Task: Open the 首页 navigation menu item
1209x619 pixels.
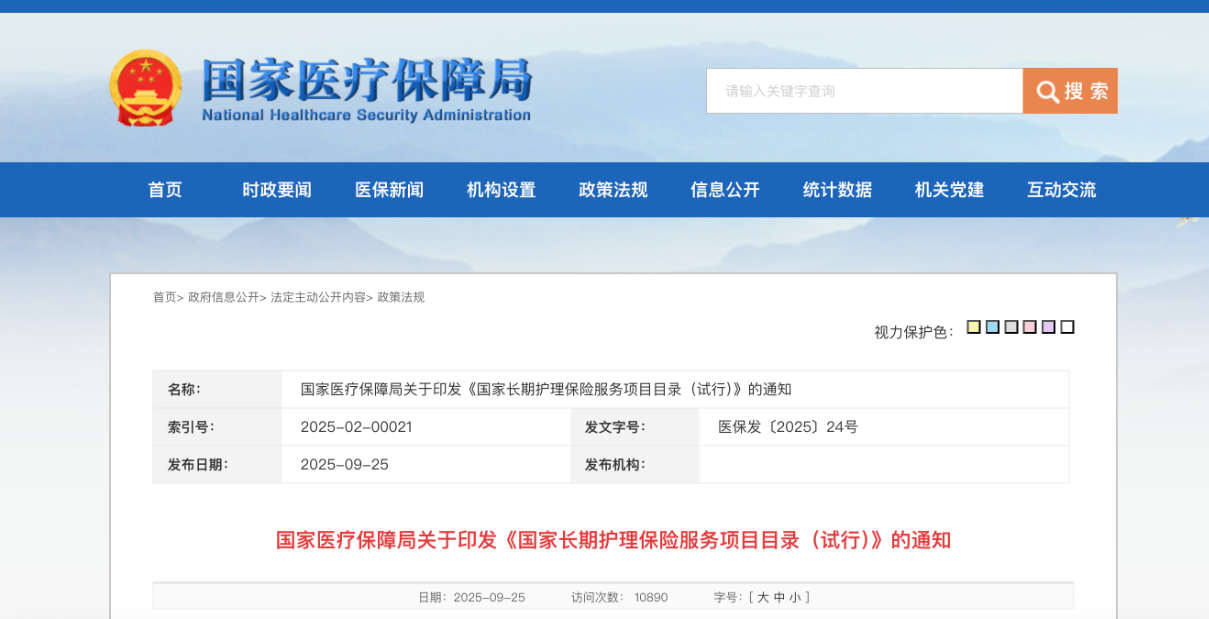Action: pos(165,190)
